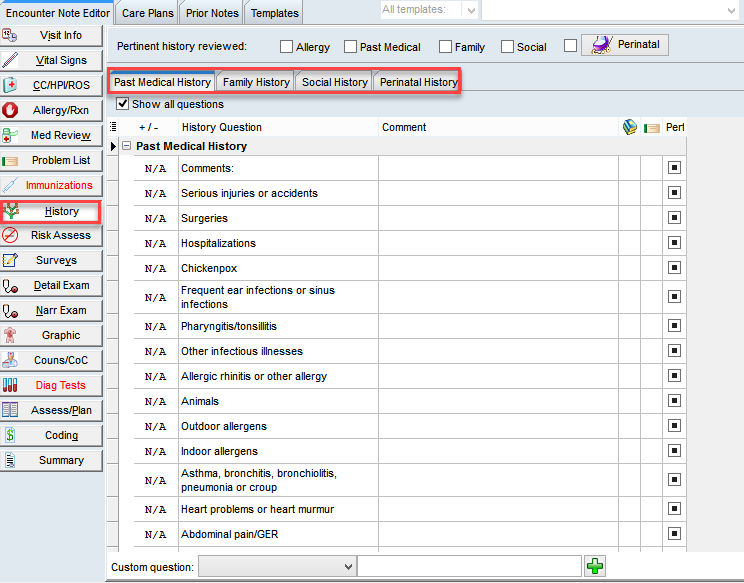Check the Past Medical reviewed checkbox

[350, 46]
